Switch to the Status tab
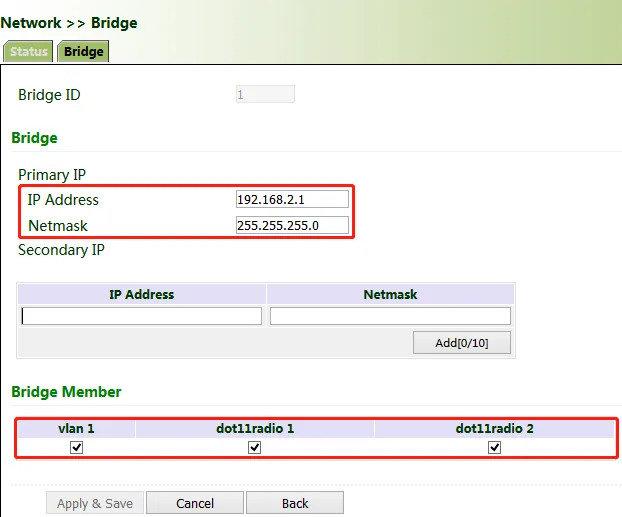 coord(28,51)
